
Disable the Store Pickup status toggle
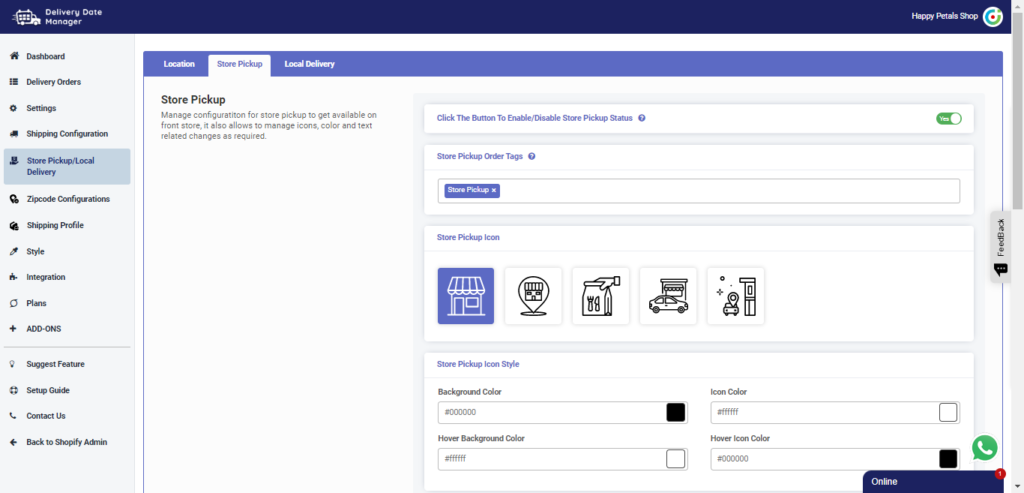(948, 118)
